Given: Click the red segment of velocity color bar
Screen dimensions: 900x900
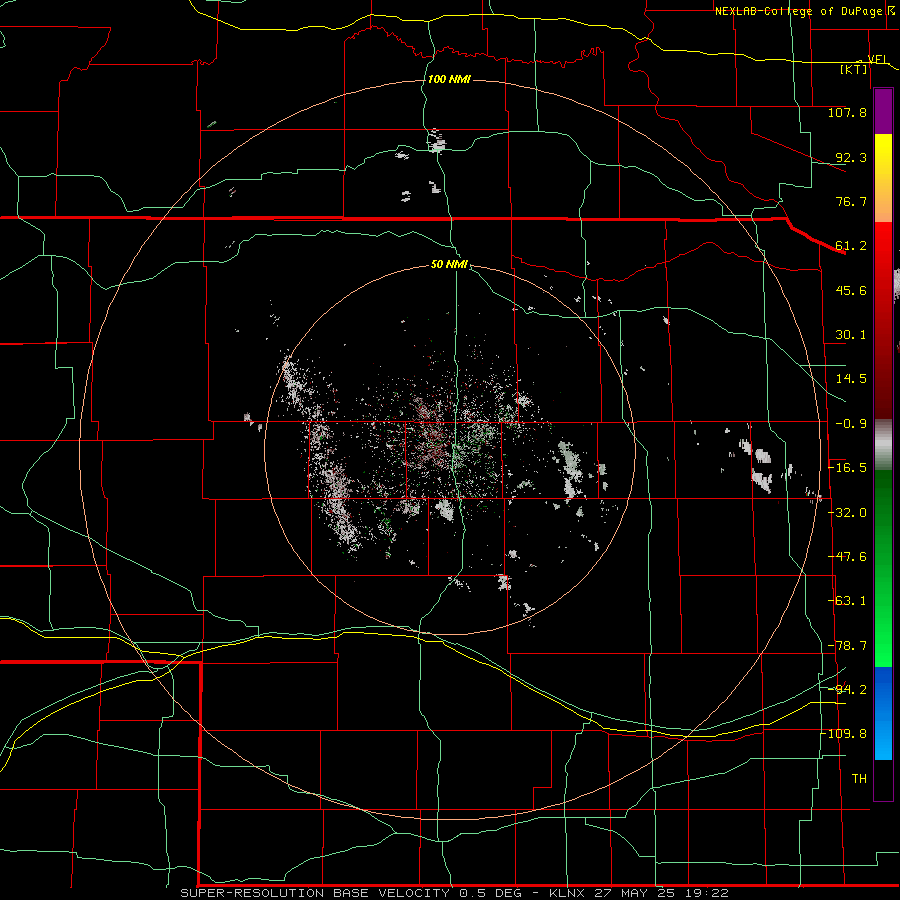Looking at the screenshot, I should (x=883, y=320).
